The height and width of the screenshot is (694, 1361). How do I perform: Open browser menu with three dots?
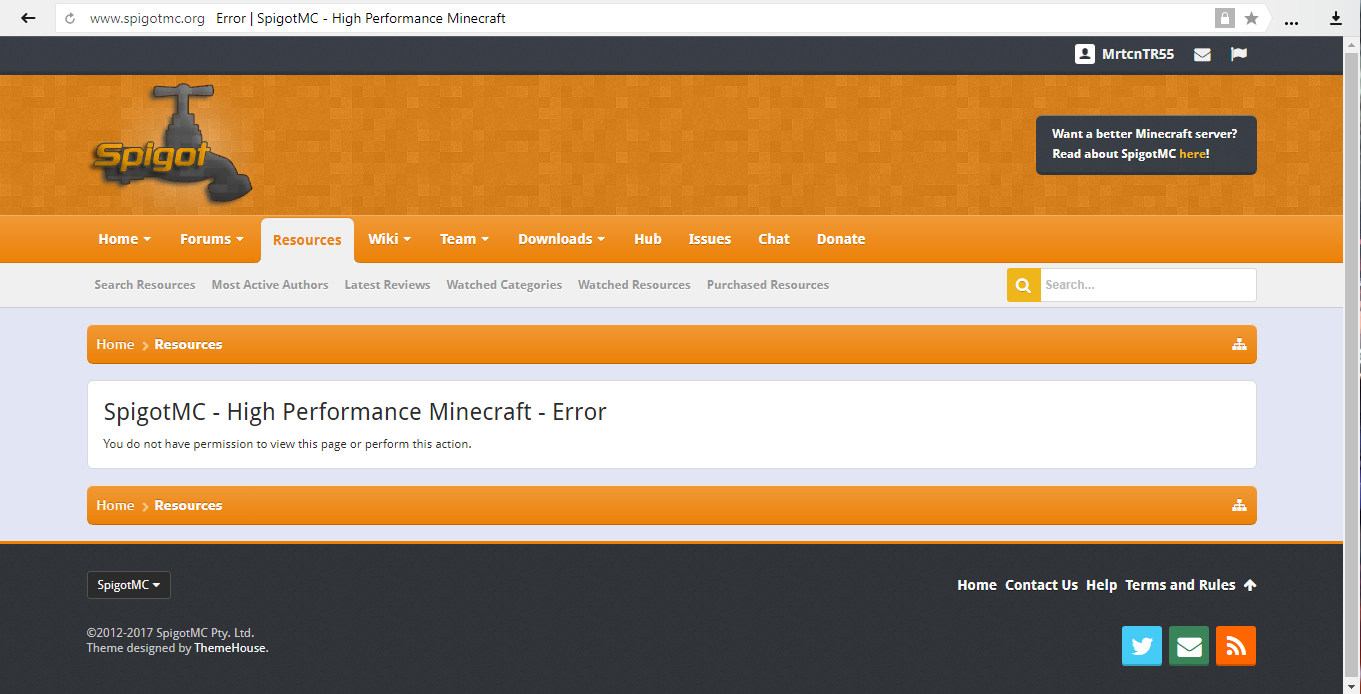(1291, 20)
